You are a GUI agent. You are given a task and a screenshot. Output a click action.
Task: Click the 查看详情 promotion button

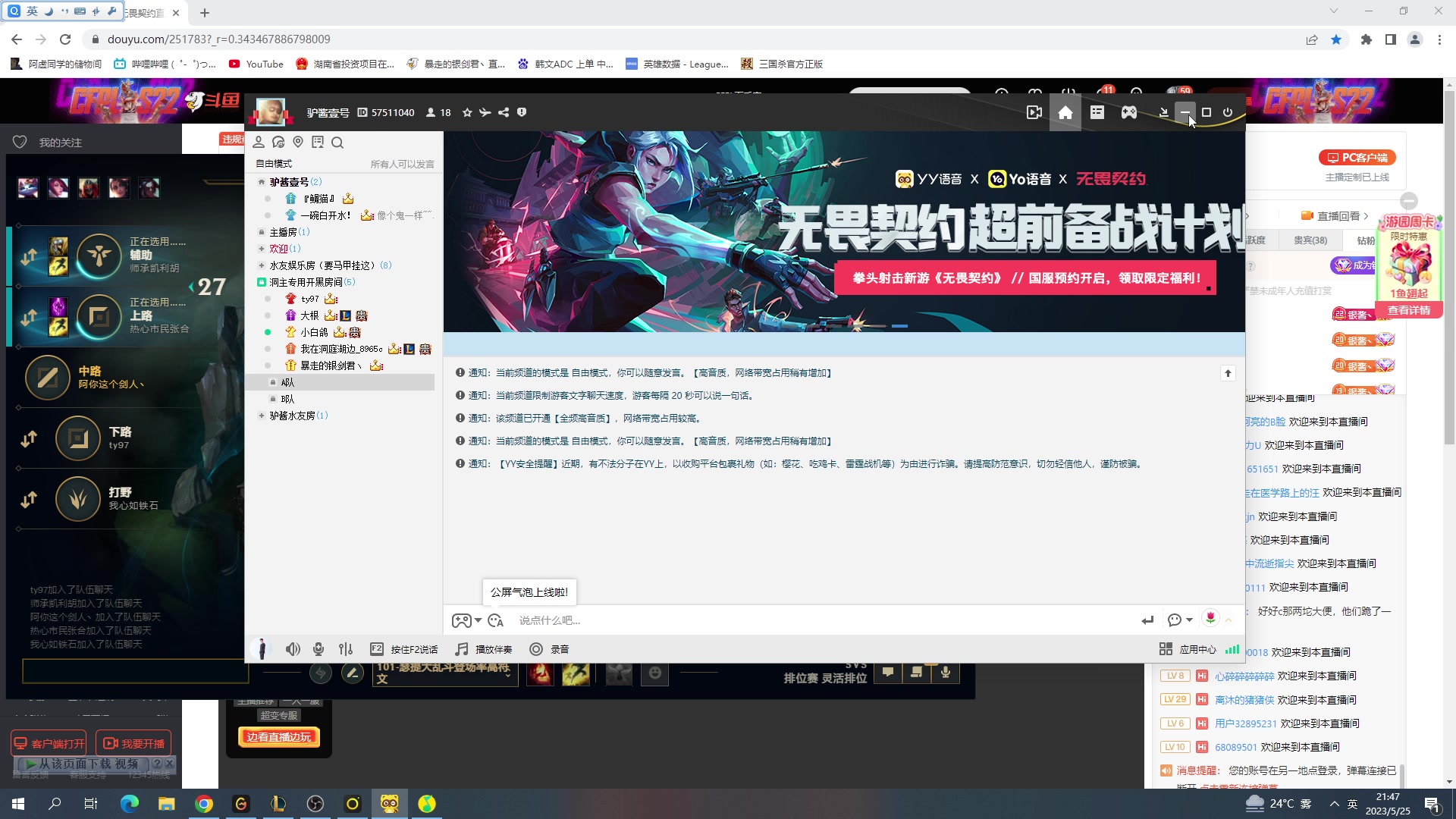[x=1407, y=310]
